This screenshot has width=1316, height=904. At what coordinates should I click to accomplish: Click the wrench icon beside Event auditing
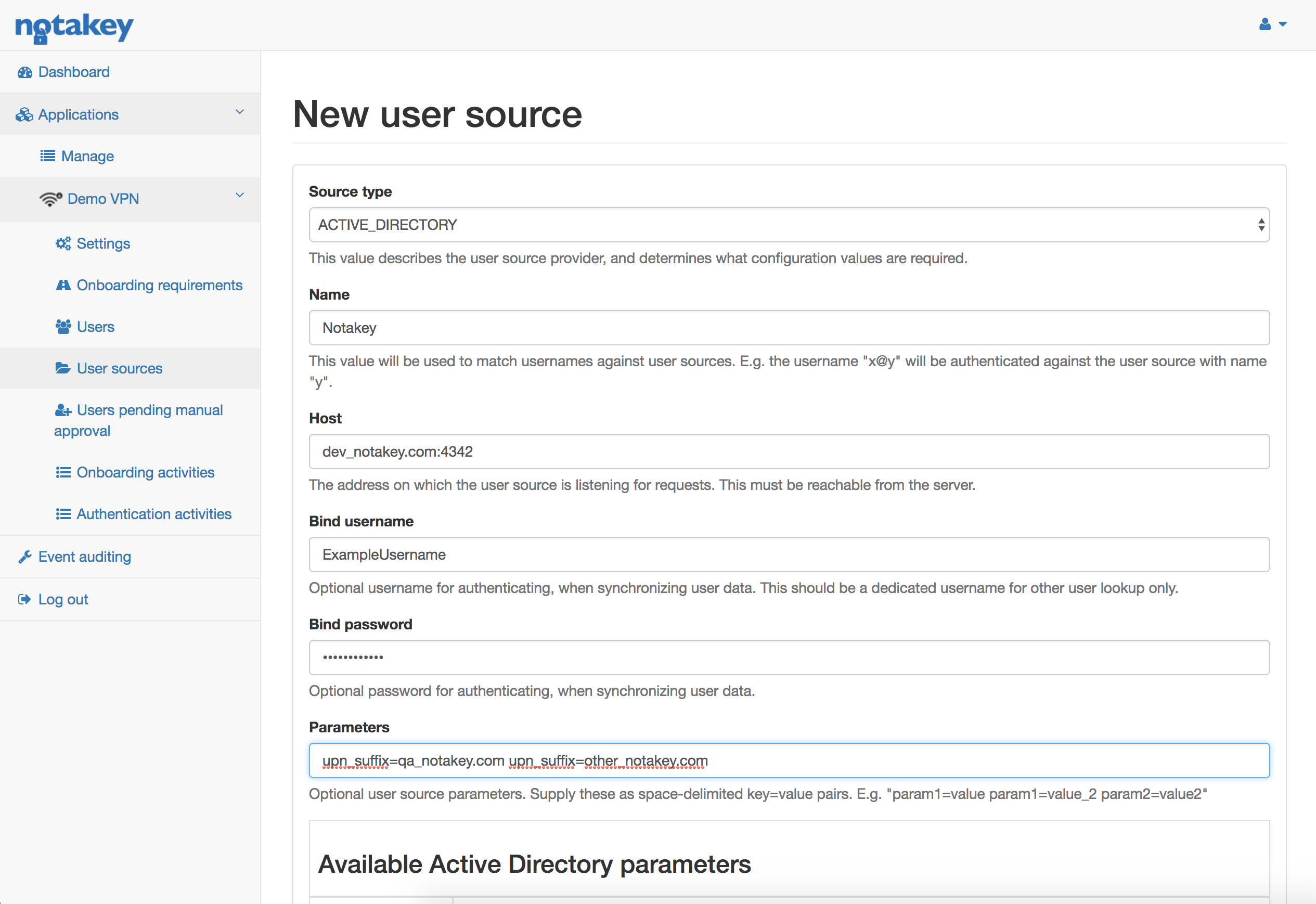(x=24, y=556)
